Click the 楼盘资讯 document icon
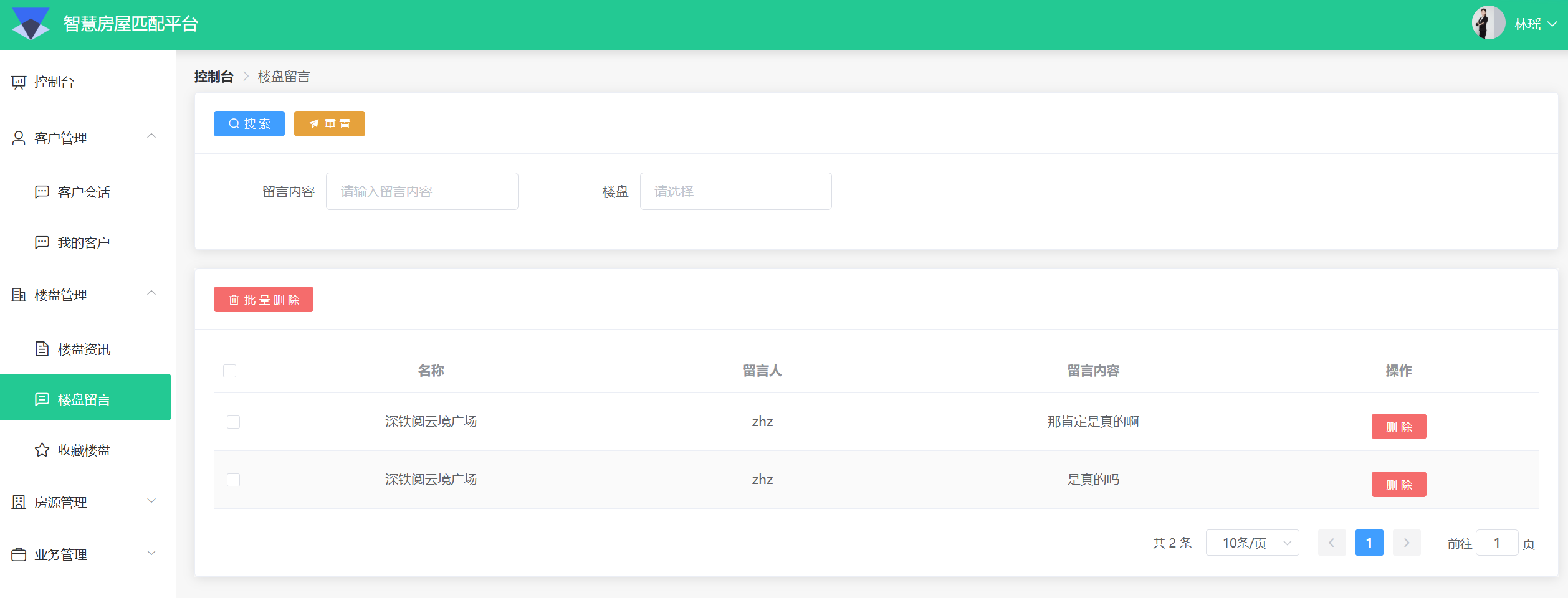The height and width of the screenshot is (598, 1568). pyautogui.click(x=42, y=349)
